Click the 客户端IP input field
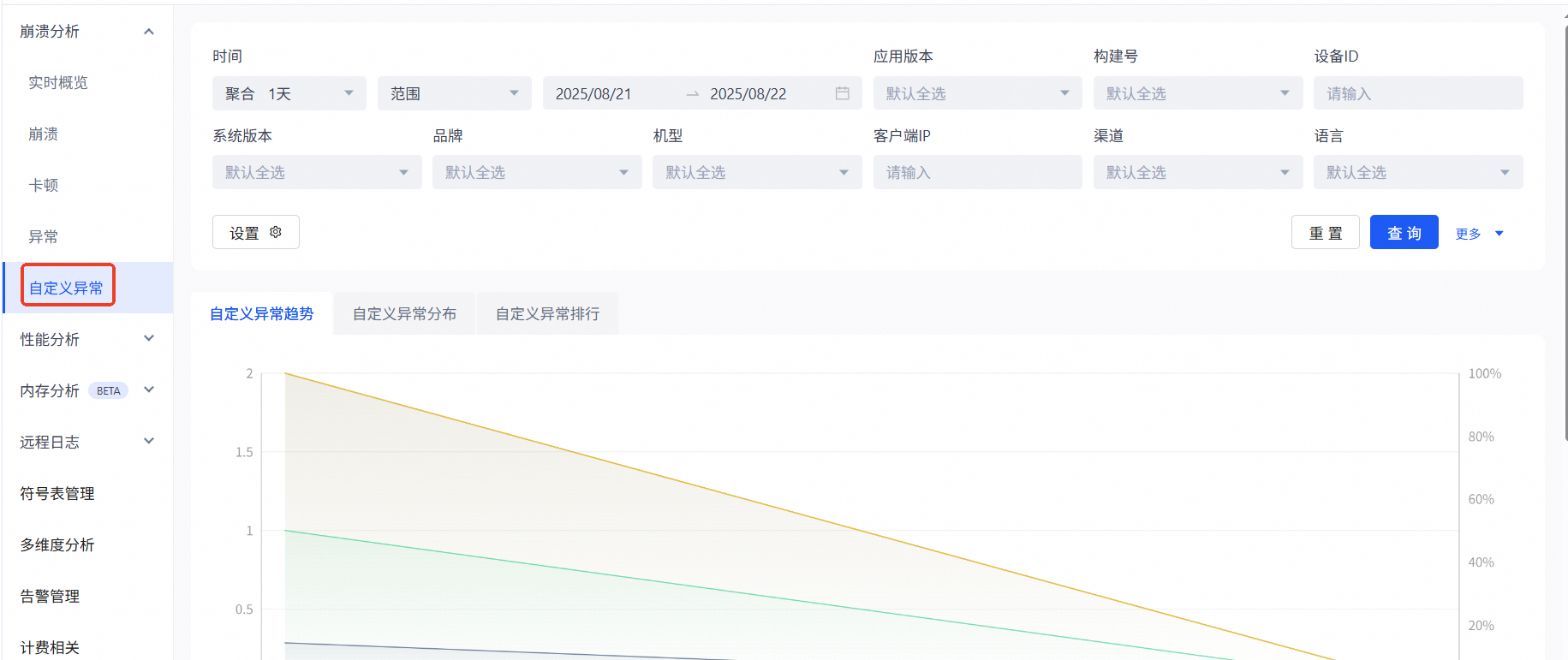 tap(978, 172)
